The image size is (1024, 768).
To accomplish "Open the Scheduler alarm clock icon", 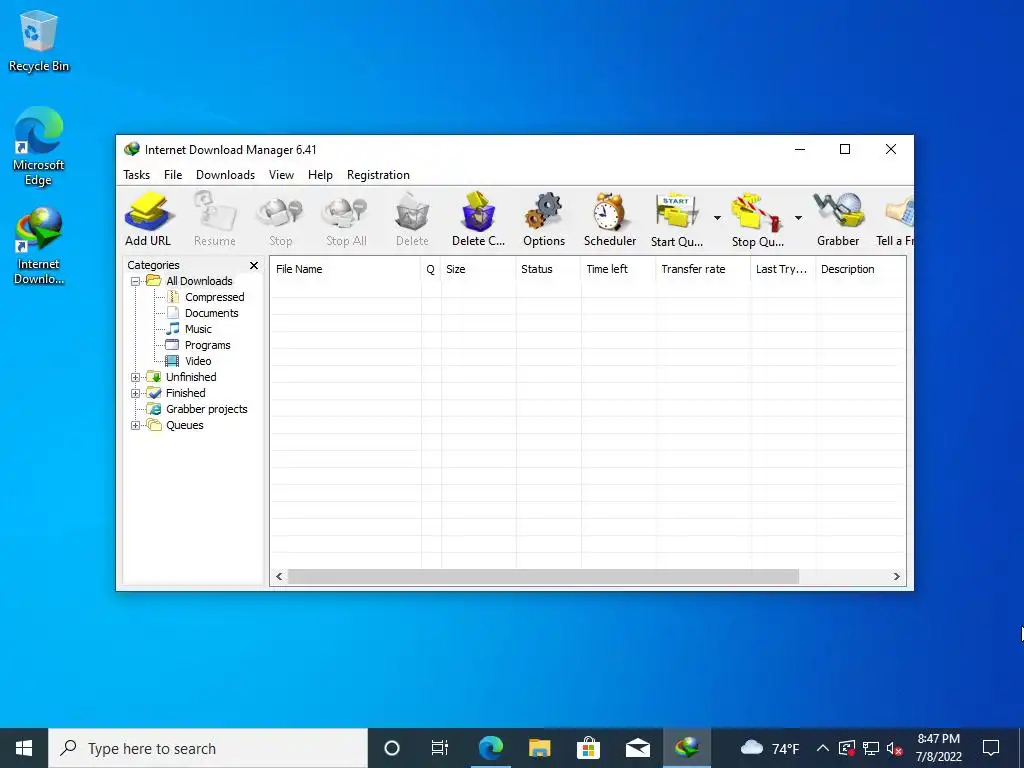I will (609, 219).
